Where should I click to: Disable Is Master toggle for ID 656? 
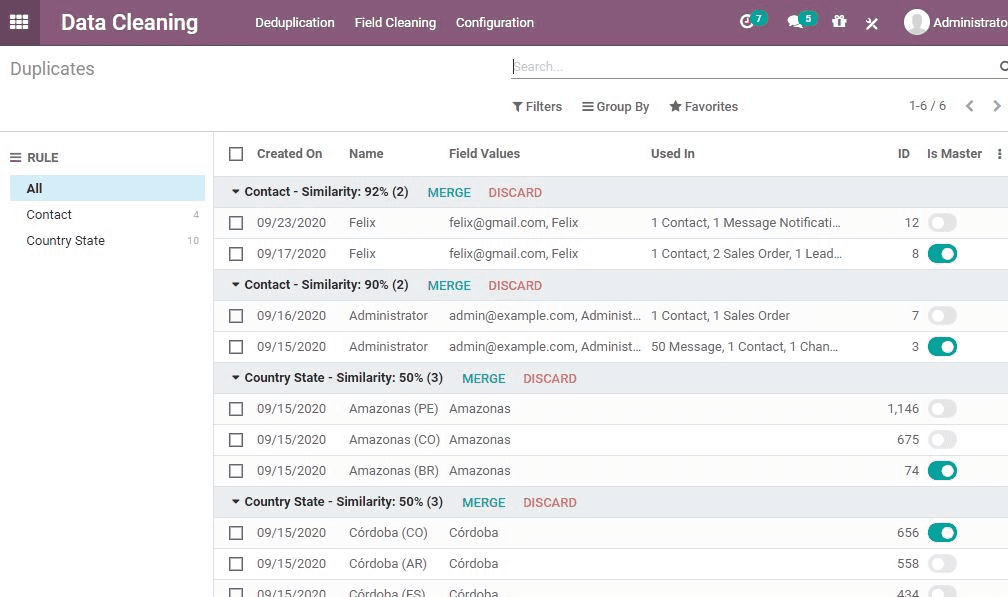pyautogui.click(x=942, y=533)
